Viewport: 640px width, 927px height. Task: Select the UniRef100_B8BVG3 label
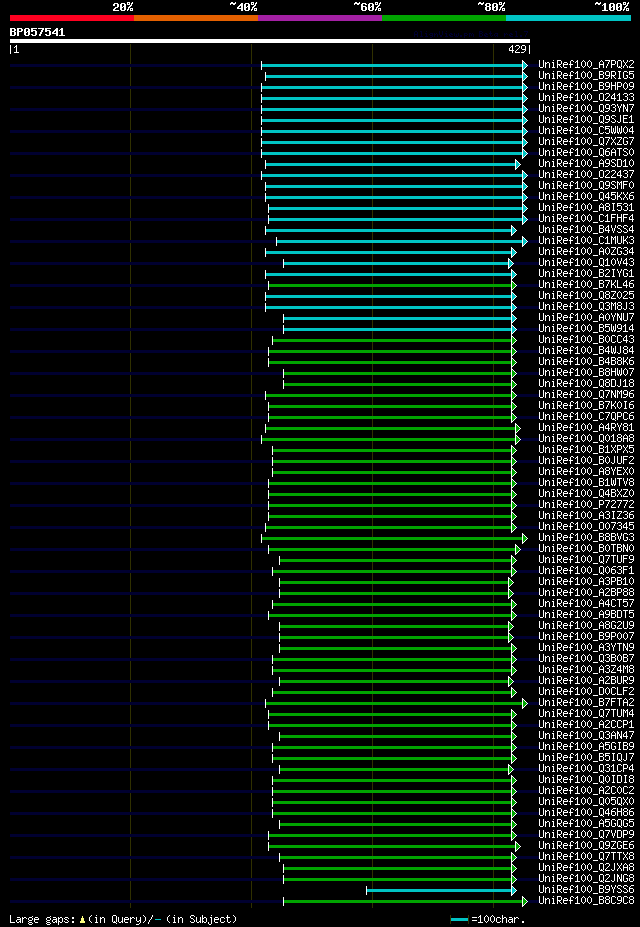click(586, 539)
